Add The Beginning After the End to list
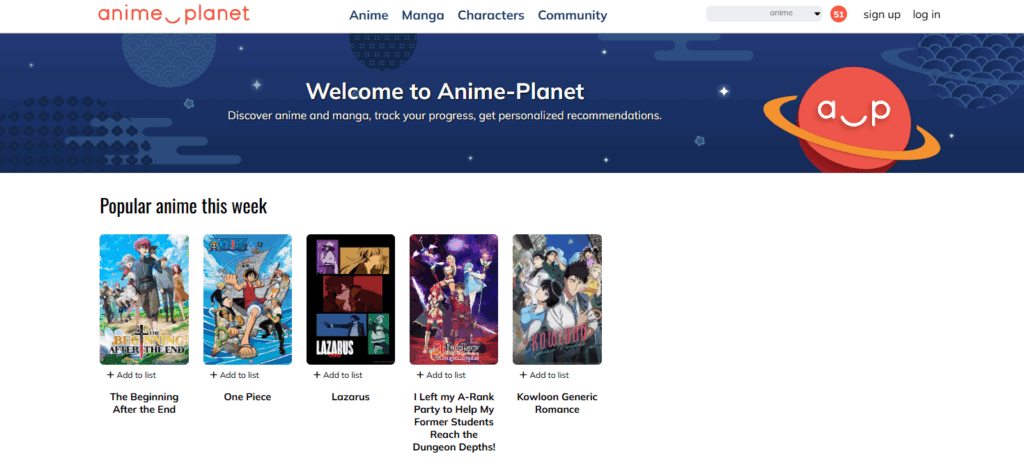The image size is (1024, 463). point(129,375)
